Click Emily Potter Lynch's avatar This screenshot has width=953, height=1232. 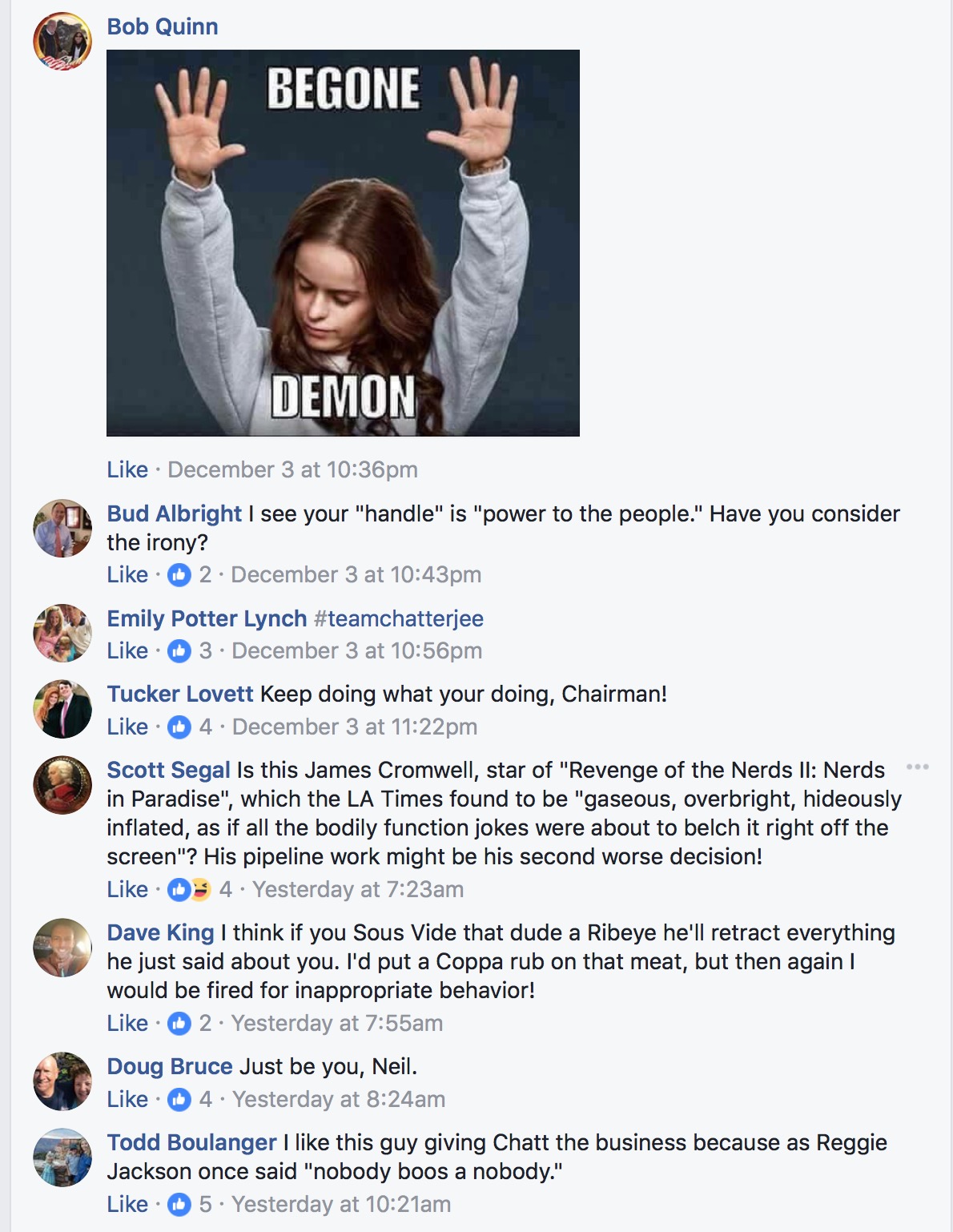tap(62, 634)
